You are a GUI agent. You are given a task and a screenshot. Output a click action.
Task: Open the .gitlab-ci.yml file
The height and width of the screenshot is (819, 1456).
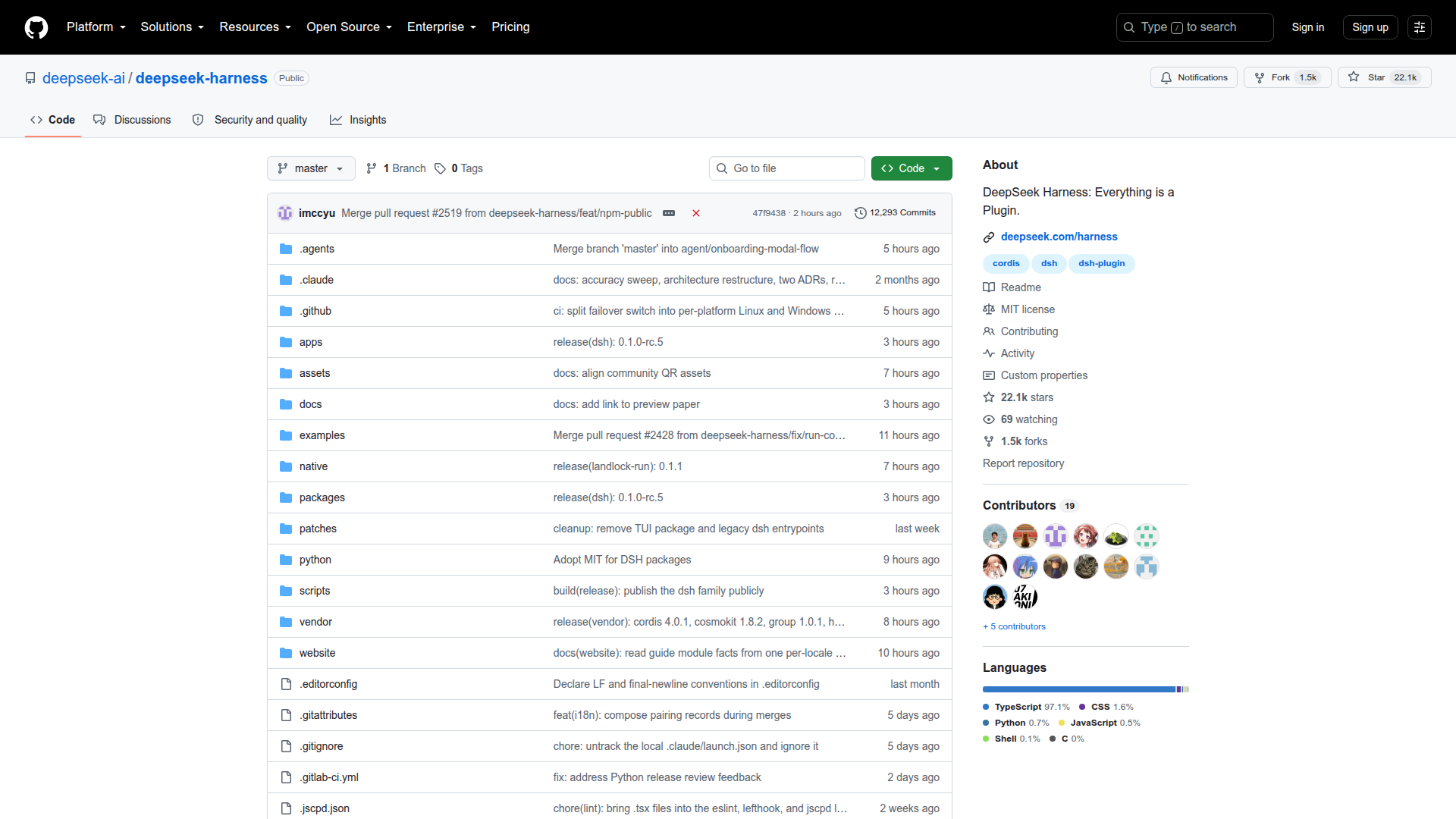(328, 777)
